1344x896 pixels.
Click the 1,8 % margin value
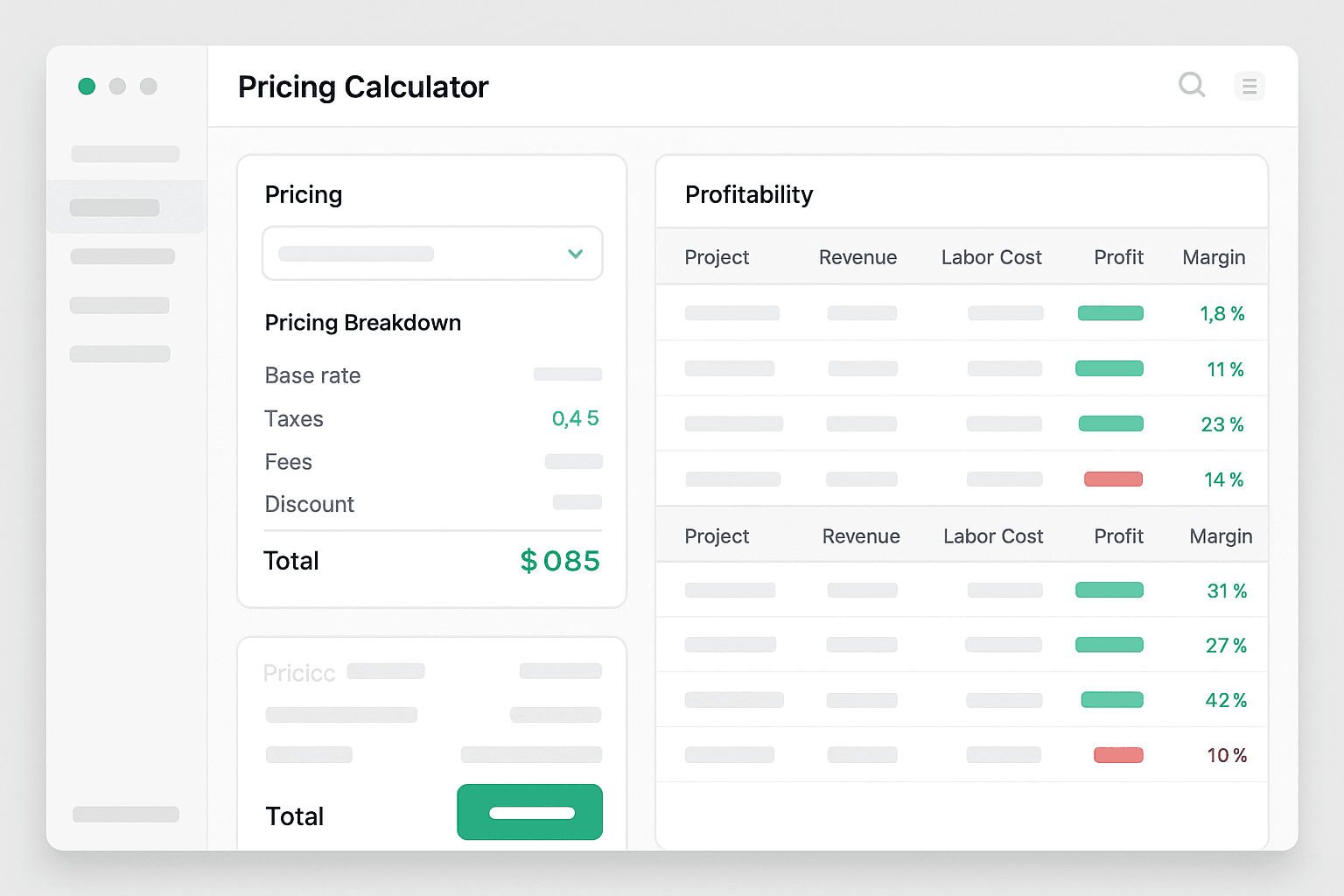pyautogui.click(x=1221, y=313)
